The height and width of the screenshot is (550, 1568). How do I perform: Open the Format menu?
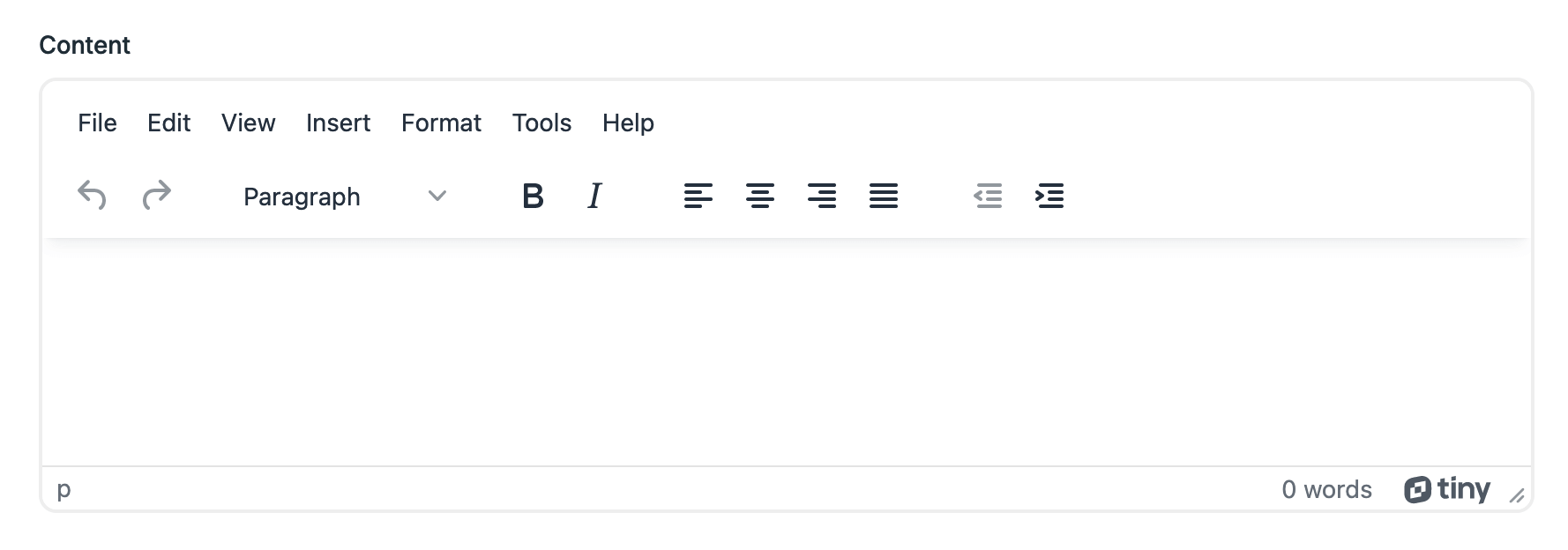pyautogui.click(x=441, y=123)
